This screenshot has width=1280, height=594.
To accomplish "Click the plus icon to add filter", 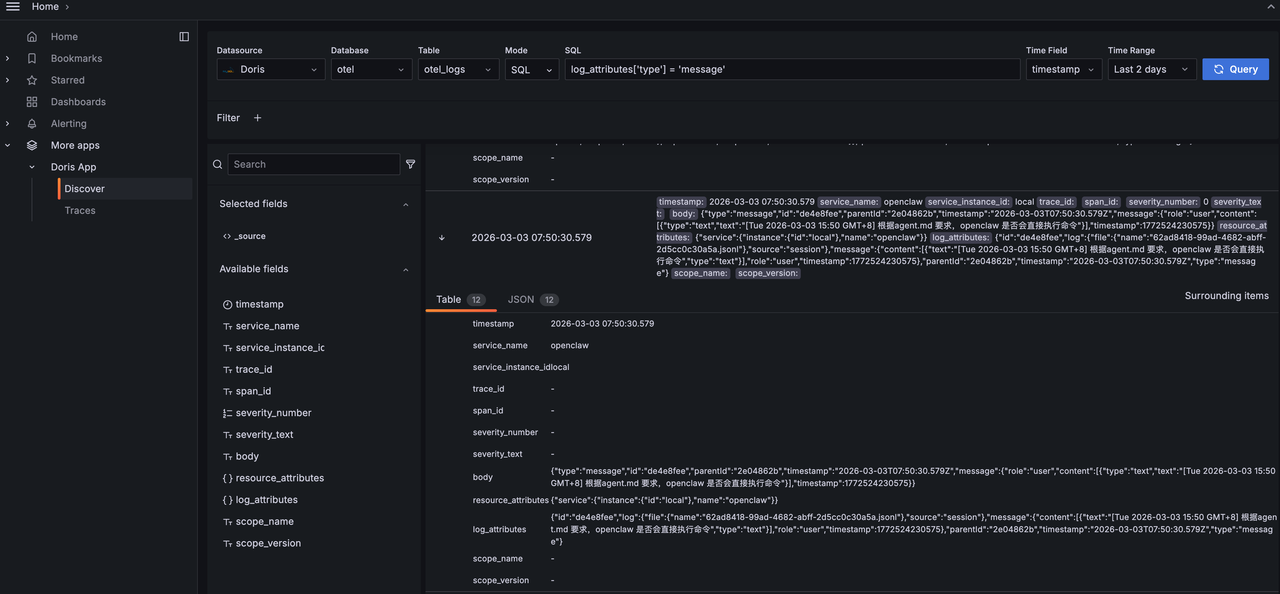I will 257,118.
